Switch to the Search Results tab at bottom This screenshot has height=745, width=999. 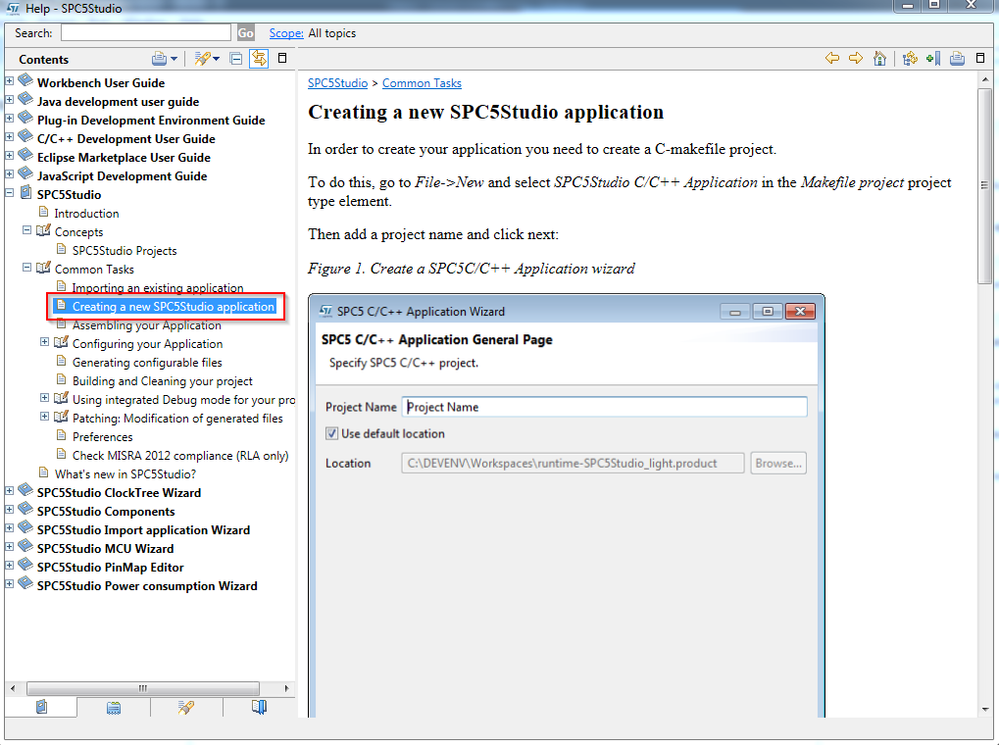[x=186, y=707]
